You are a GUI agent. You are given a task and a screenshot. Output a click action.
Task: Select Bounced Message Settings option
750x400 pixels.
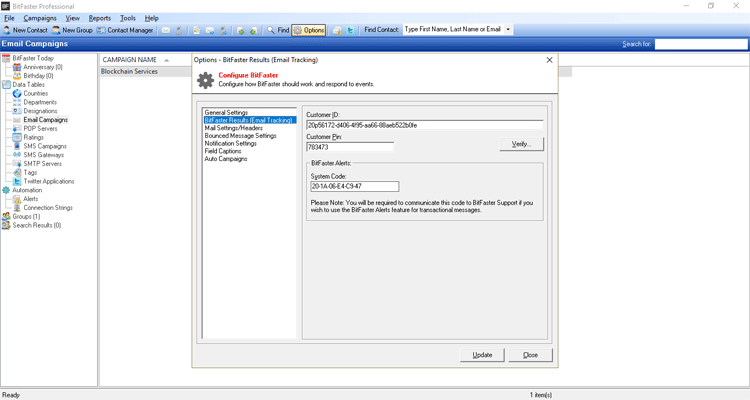tap(240, 136)
